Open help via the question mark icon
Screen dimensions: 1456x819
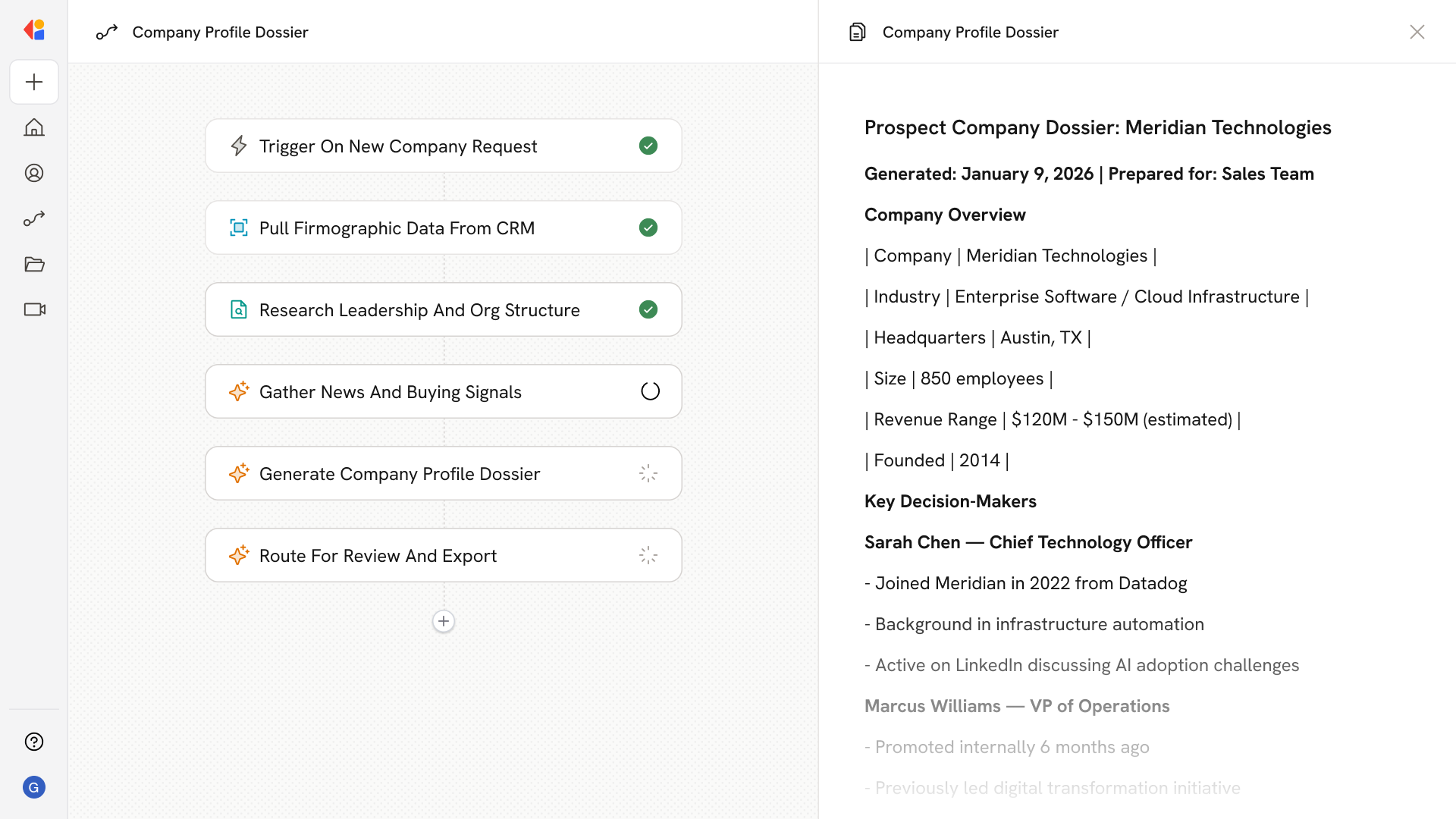pos(34,742)
